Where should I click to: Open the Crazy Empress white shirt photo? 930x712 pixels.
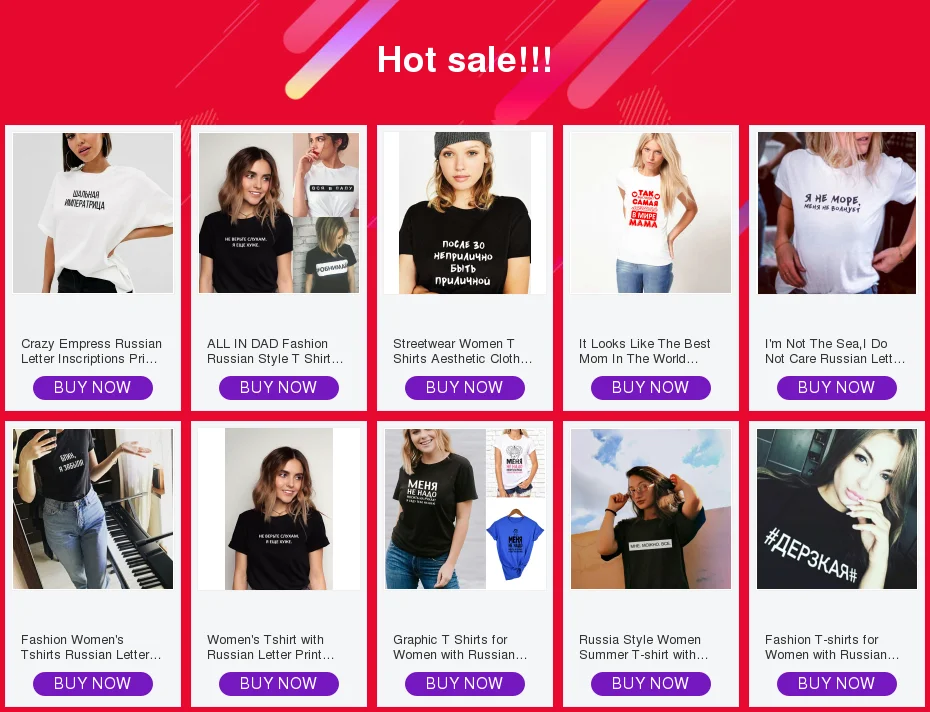click(93, 213)
